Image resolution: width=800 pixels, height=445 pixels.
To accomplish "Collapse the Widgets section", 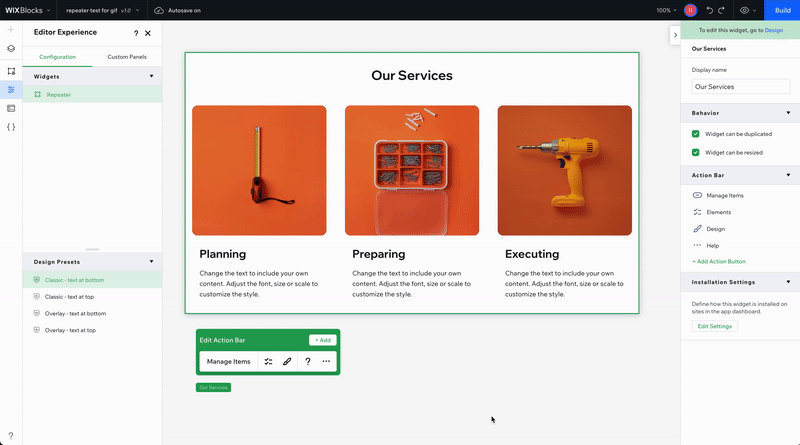I will click(152, 76).
